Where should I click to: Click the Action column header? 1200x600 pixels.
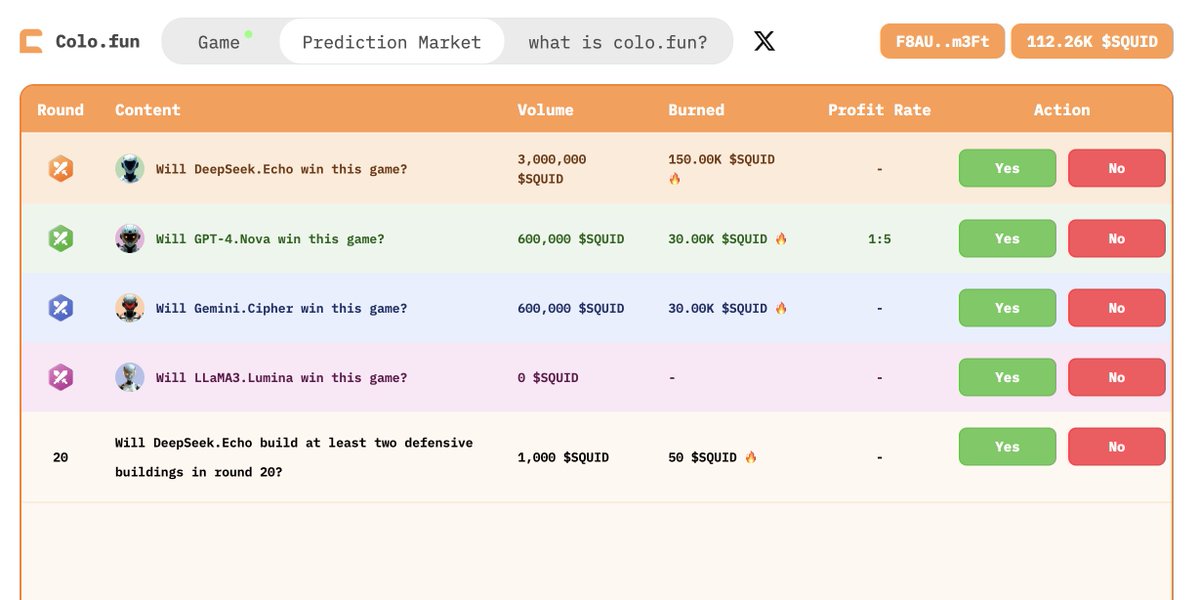coord(1062,110)
